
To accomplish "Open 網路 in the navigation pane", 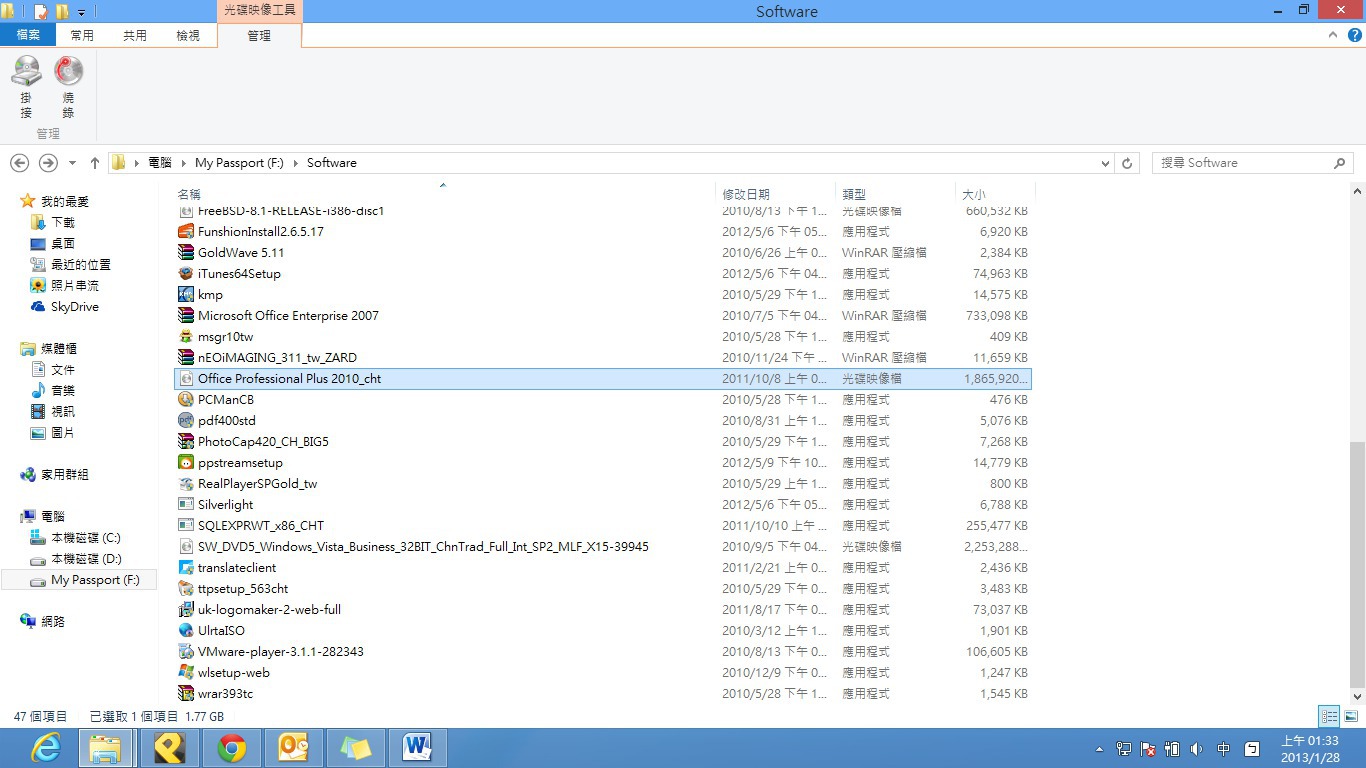I will [x=53, y=622].
